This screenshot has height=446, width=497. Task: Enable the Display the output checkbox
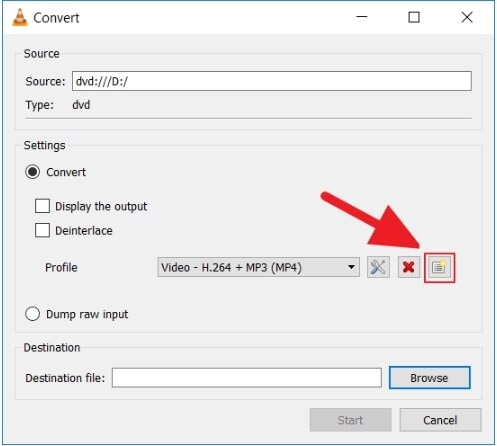42,206
